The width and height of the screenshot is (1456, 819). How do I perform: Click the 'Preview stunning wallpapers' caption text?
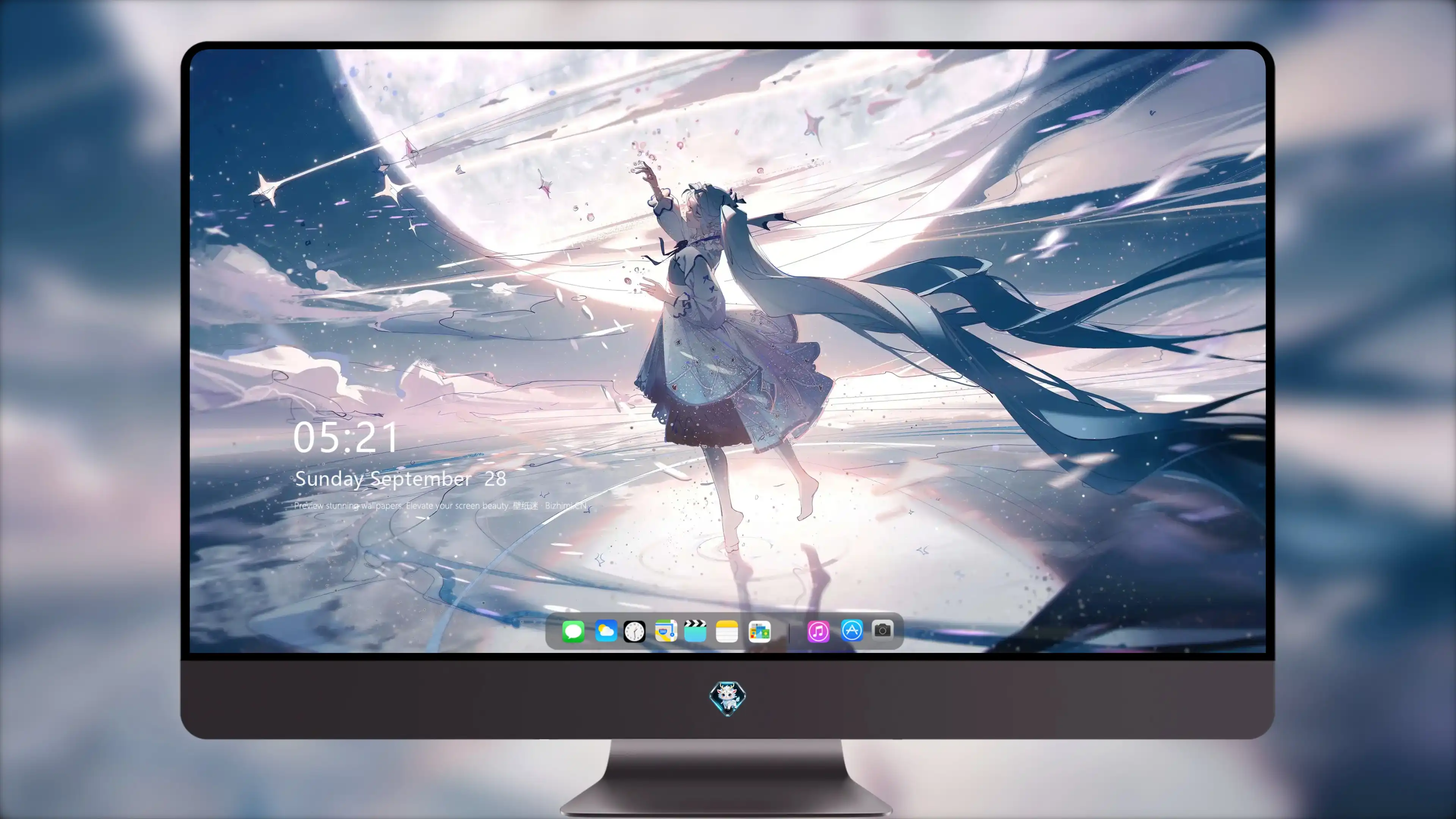coord(441,505)
